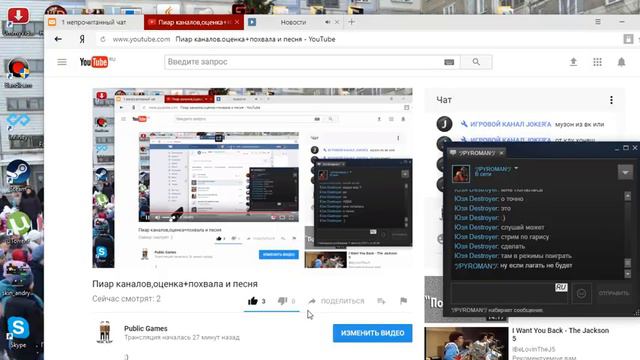Open the Steam desktop shortcut
This screenshot has width=640, height=360.
tap(18, 175)
